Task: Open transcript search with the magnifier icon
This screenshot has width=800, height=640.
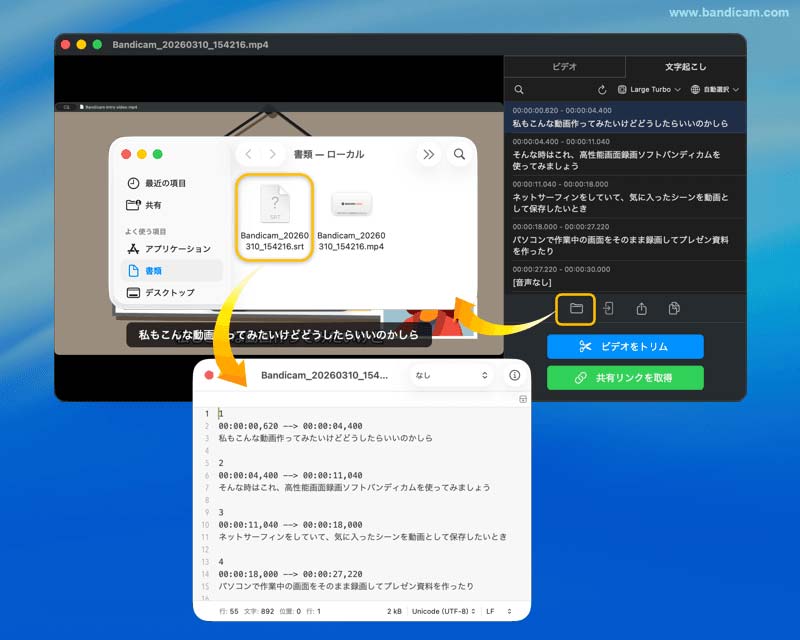Action: (x=520, y=89)
